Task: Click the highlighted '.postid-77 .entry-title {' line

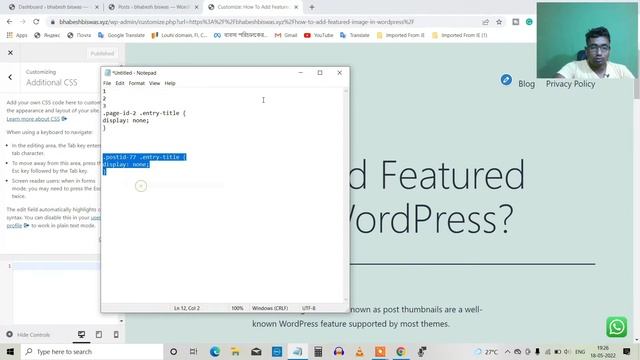Action: (x=144, y=157)
